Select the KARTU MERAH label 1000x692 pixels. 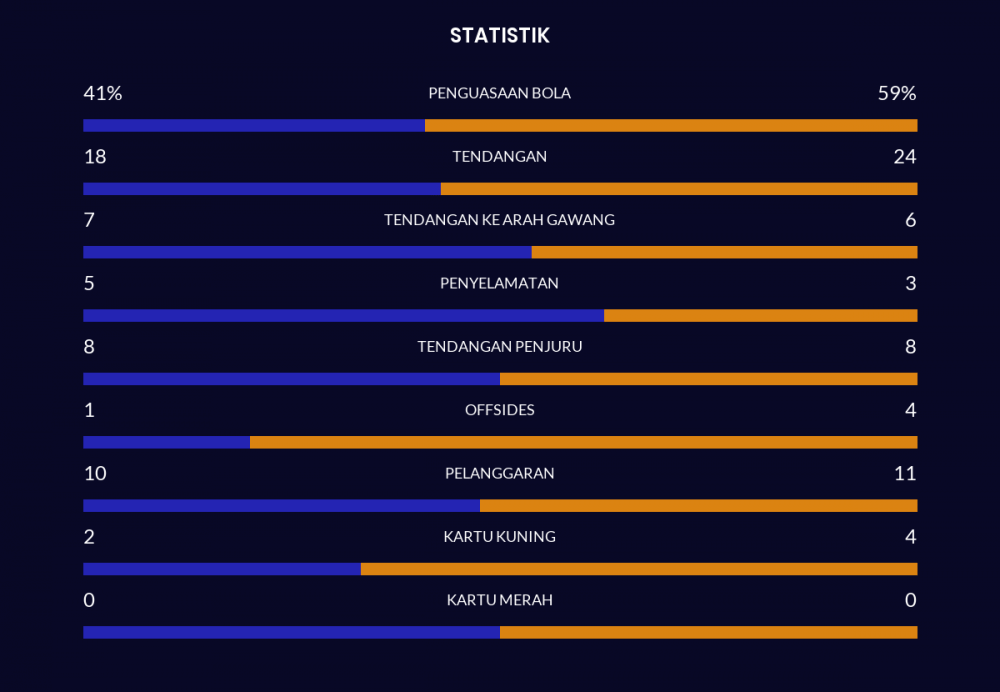point(499,600)
